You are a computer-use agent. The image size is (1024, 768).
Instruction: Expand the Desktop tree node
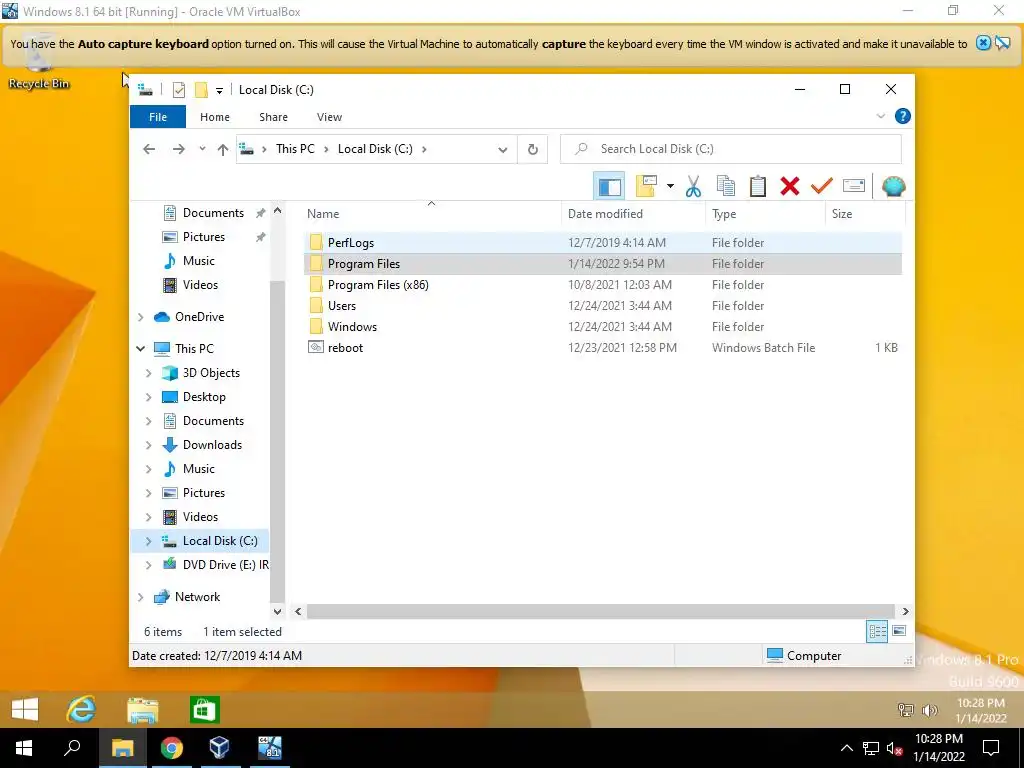click(148, 397)
